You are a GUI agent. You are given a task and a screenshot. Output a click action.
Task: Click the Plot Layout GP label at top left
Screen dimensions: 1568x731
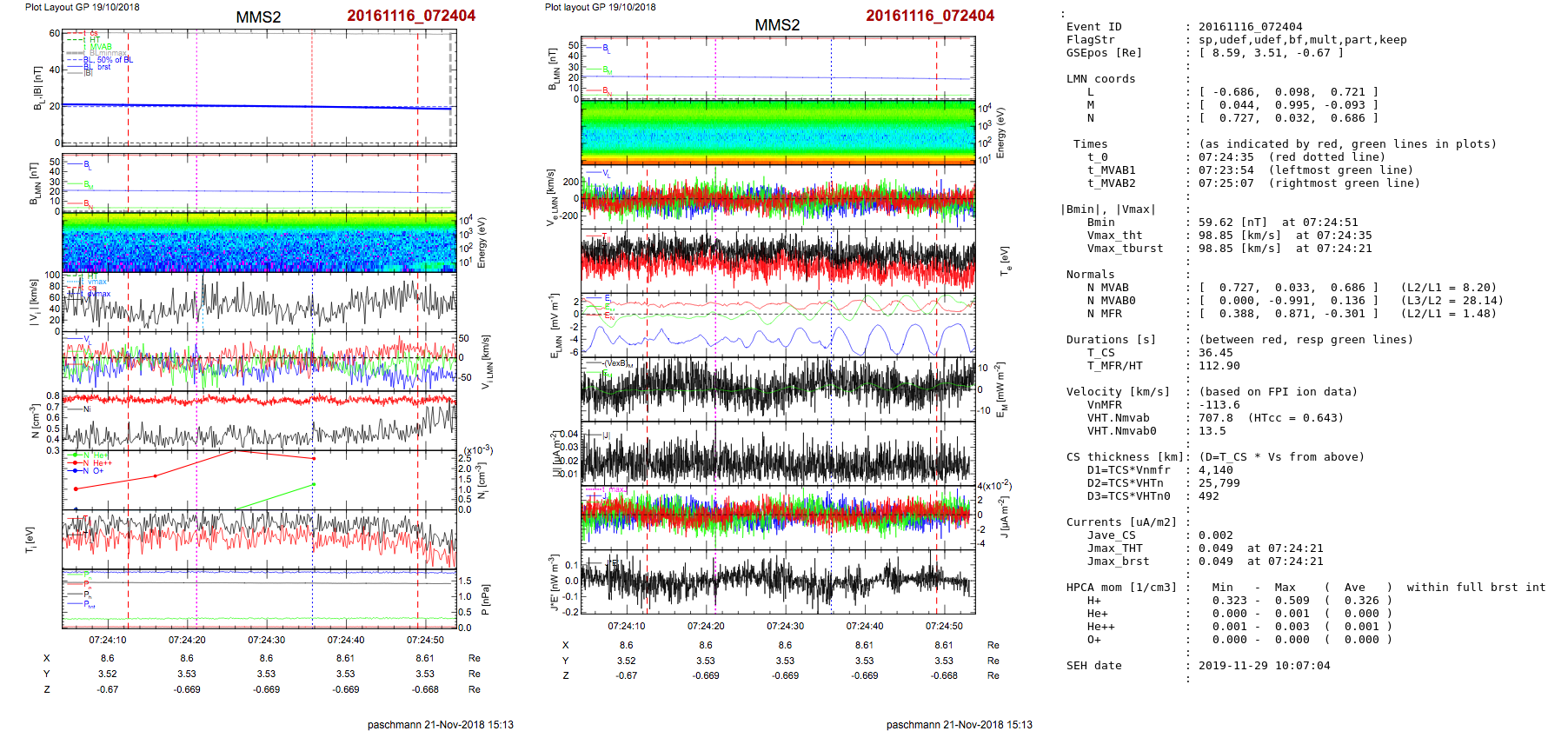(83, 7)
